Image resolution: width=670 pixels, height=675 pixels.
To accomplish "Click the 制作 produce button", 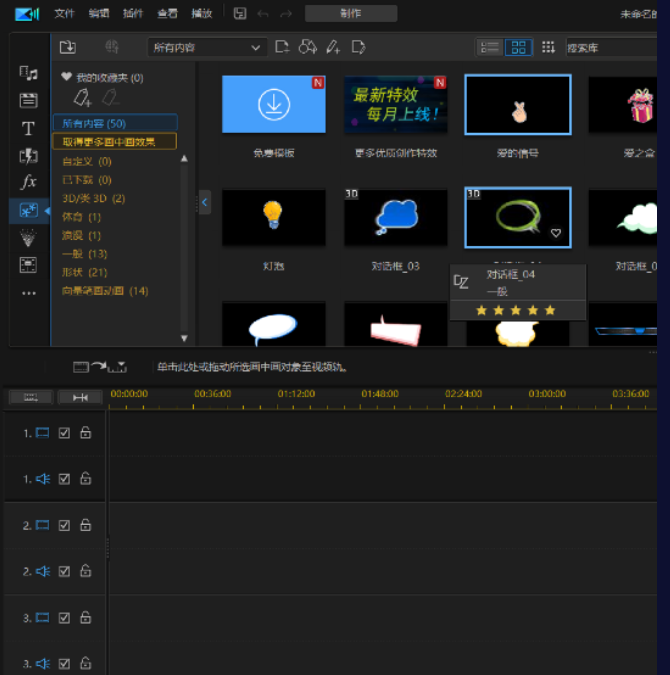I will coord(350,13).
